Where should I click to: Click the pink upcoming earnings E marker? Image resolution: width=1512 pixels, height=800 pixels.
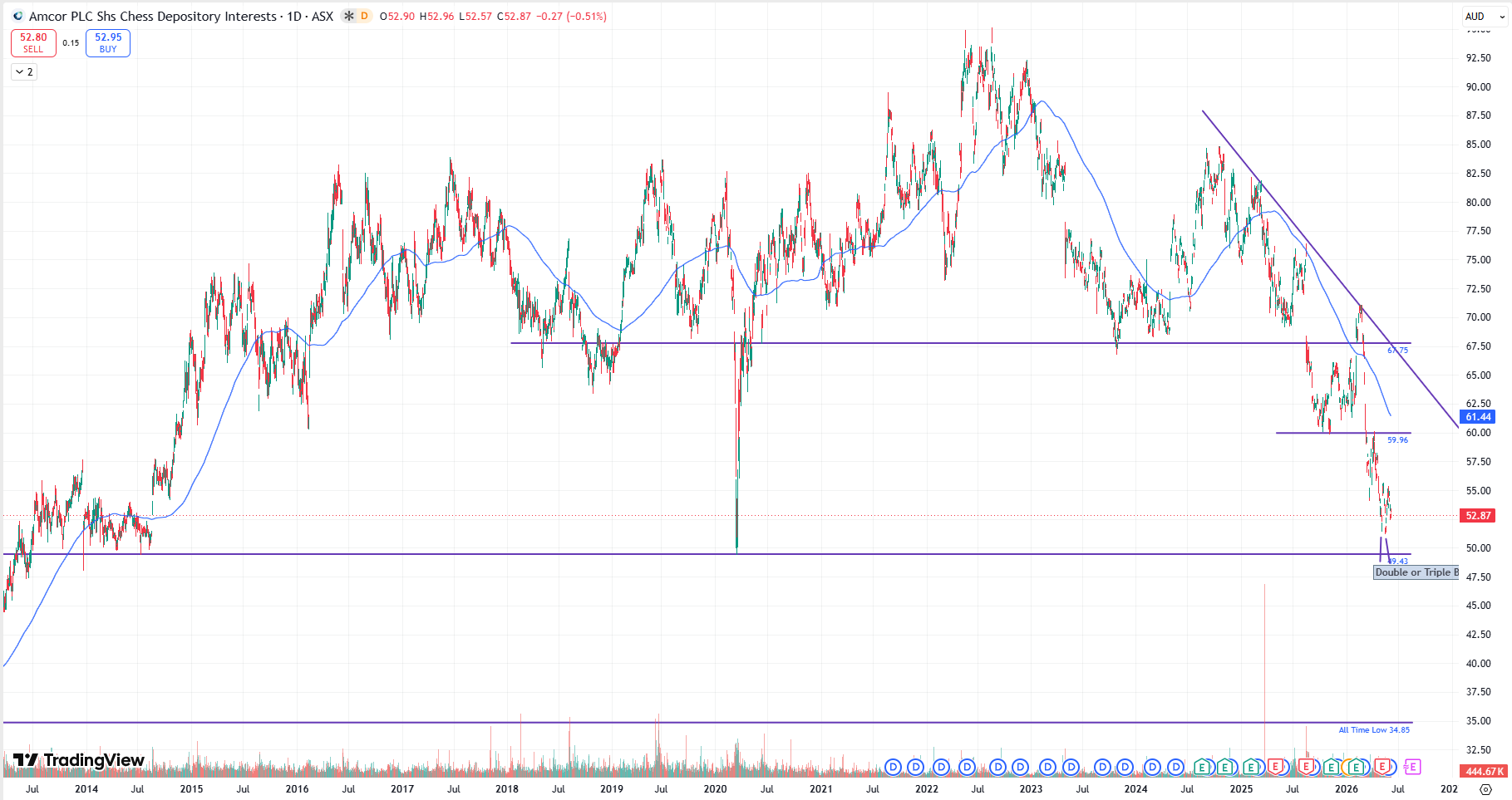pos(1412,767)
